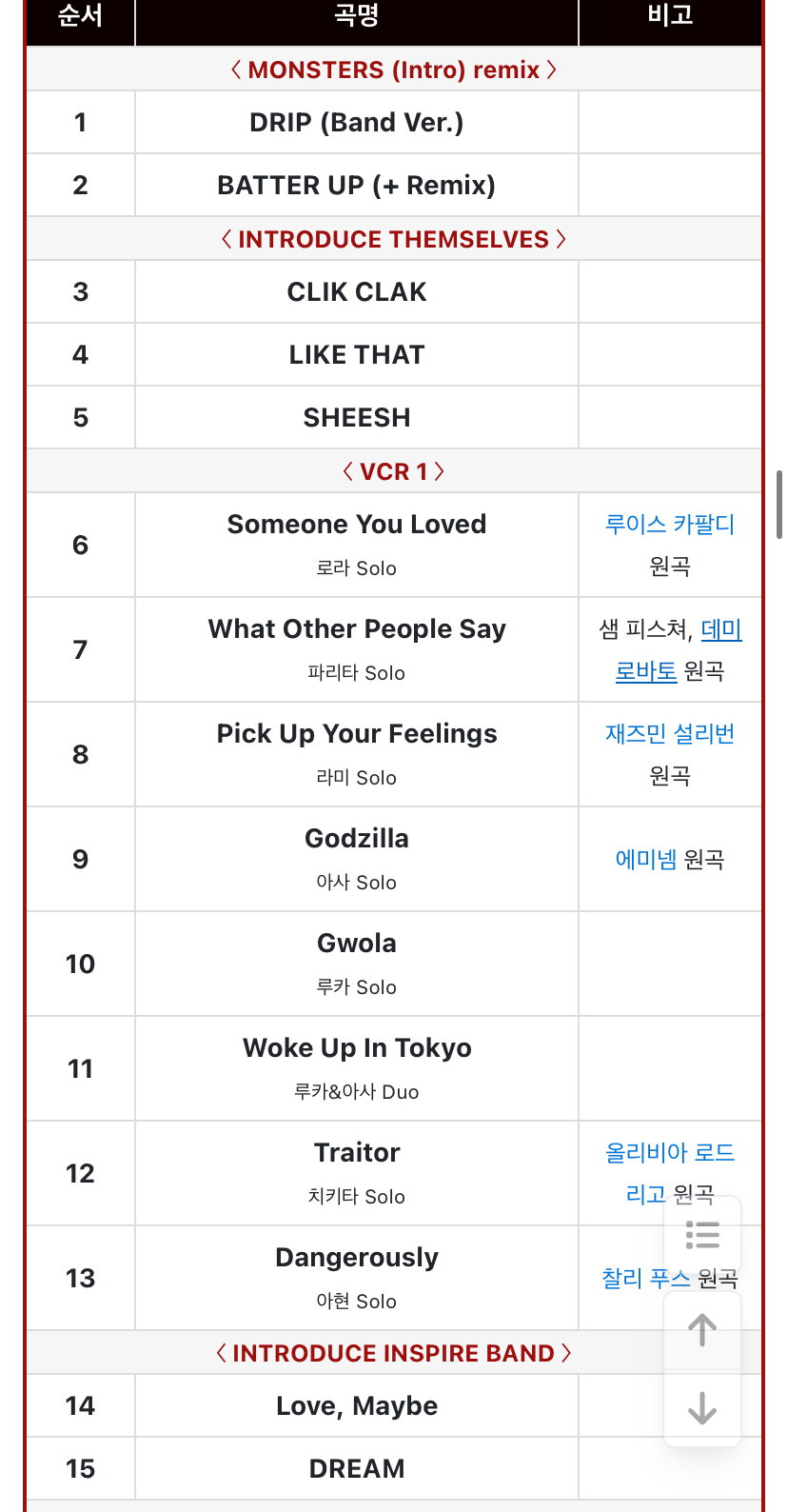Select the BATTER UP (+ Remix) cell
This screenshot has width=788, height=1512.
(x=357, y=186)
